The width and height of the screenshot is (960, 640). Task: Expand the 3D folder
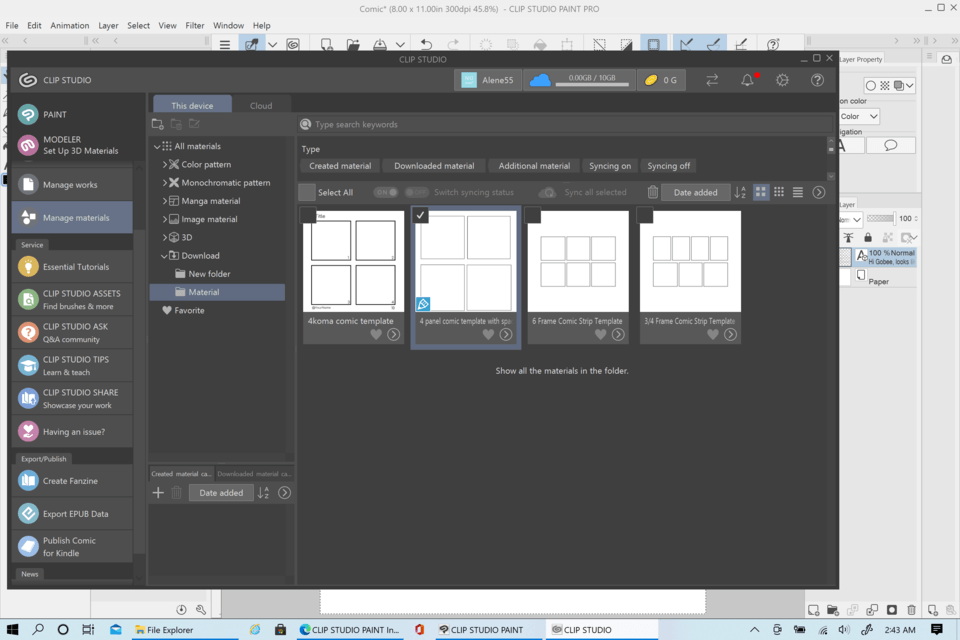click(x=164, y=237)
